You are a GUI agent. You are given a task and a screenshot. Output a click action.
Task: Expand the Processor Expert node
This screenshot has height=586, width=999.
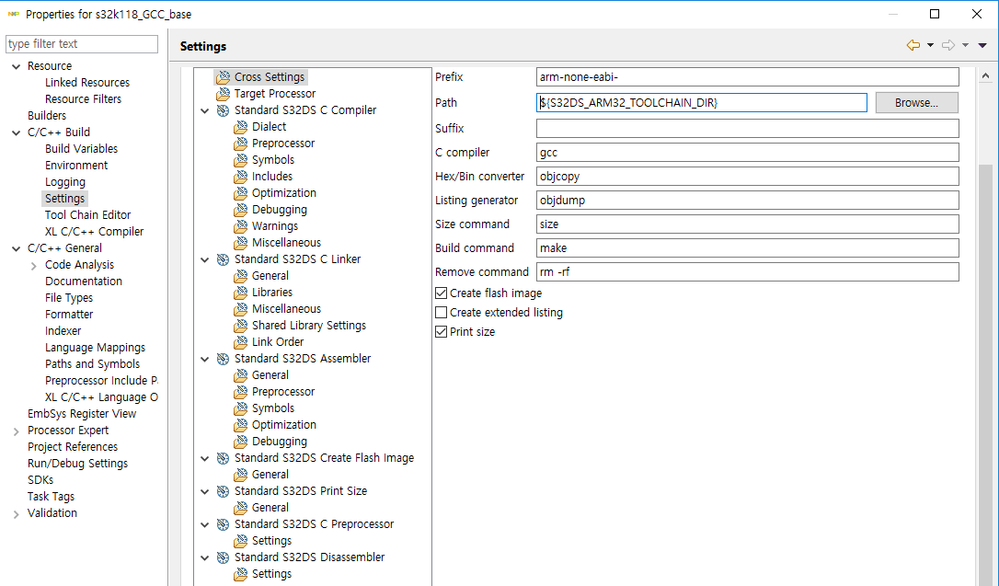pos(16,431)
